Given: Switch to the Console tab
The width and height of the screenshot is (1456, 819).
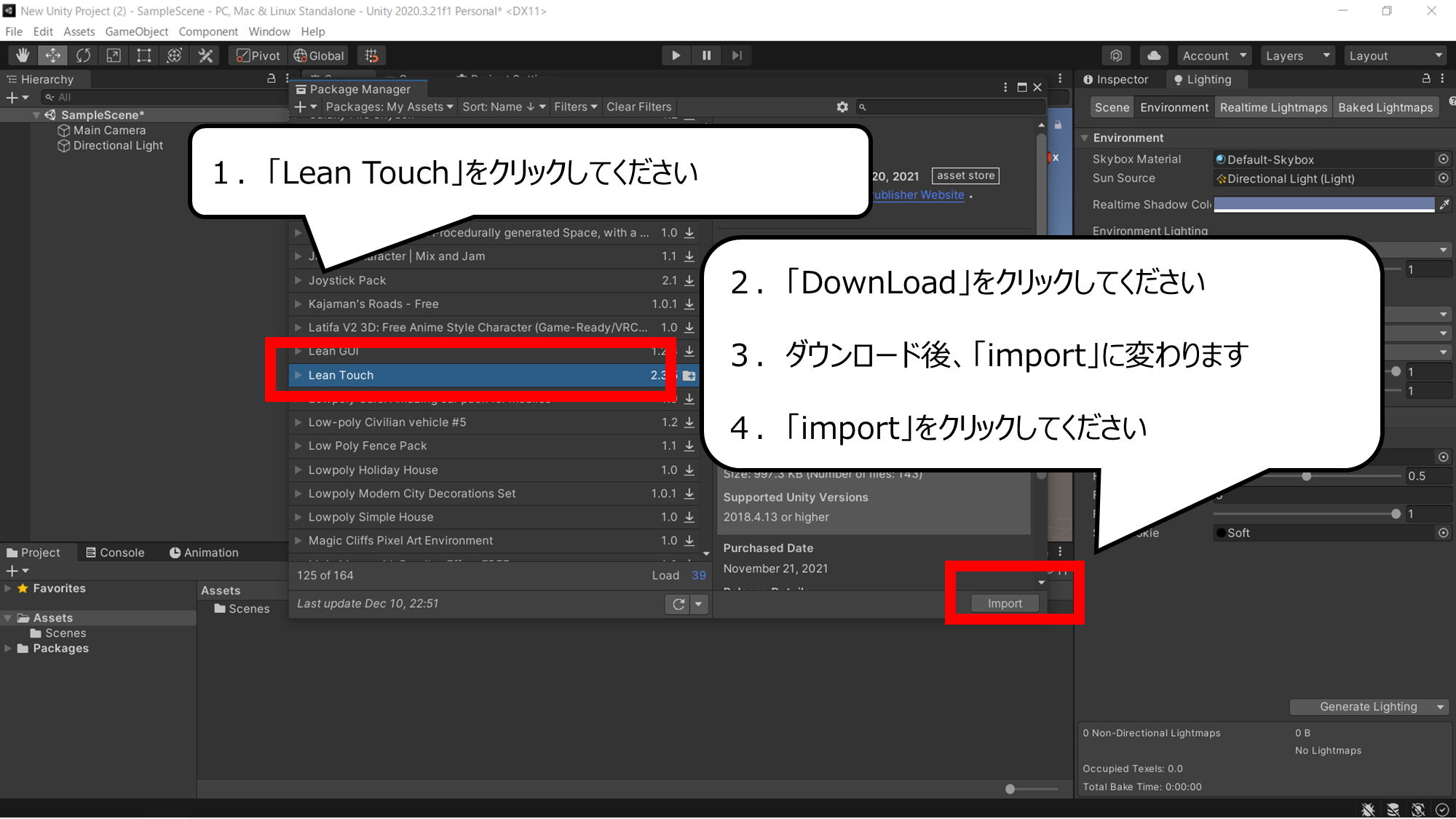Looking at the screenshot, I should pyautogui.click(x=115, y=553).
